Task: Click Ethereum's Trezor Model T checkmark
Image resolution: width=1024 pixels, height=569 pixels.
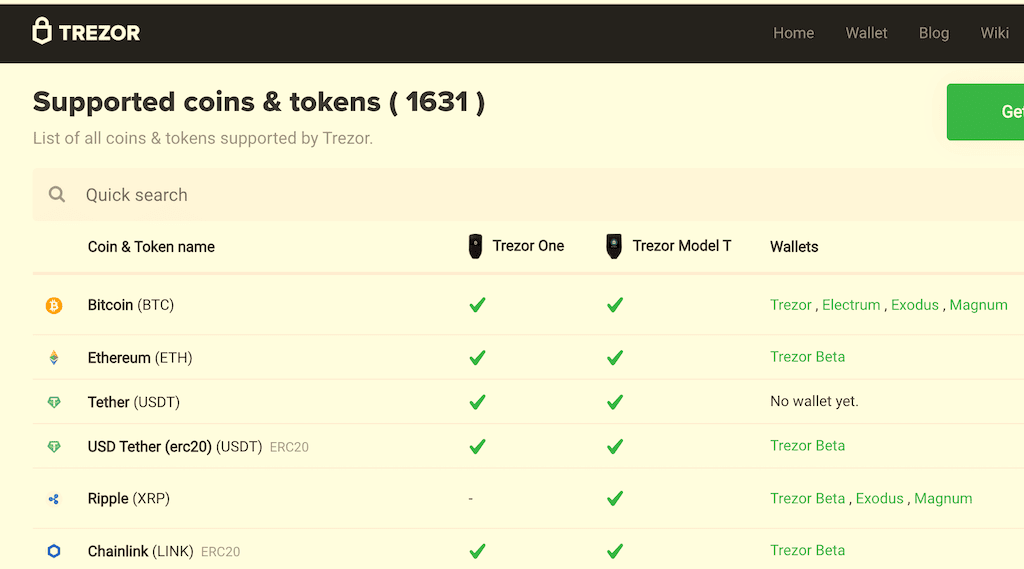Action: pos(615,357)
